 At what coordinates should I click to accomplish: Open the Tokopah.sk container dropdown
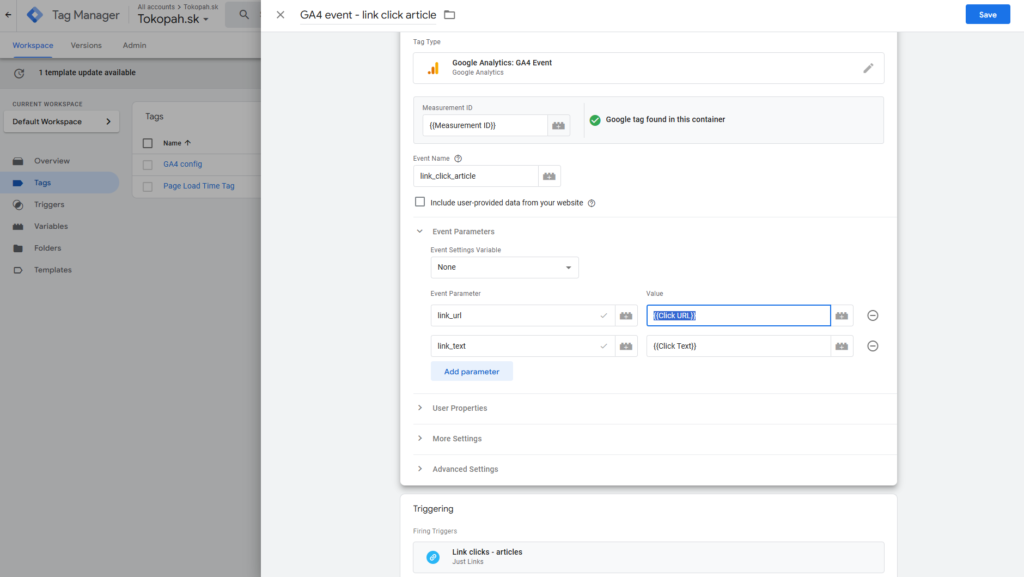point(173,19)
